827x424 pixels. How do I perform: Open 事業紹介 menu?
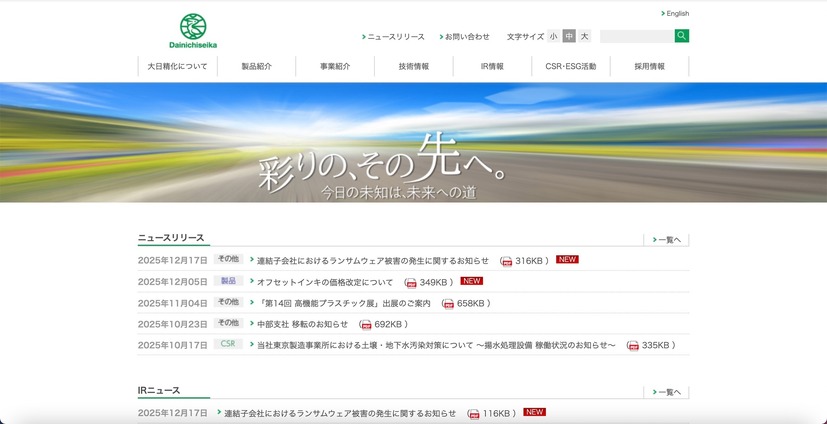335,66
